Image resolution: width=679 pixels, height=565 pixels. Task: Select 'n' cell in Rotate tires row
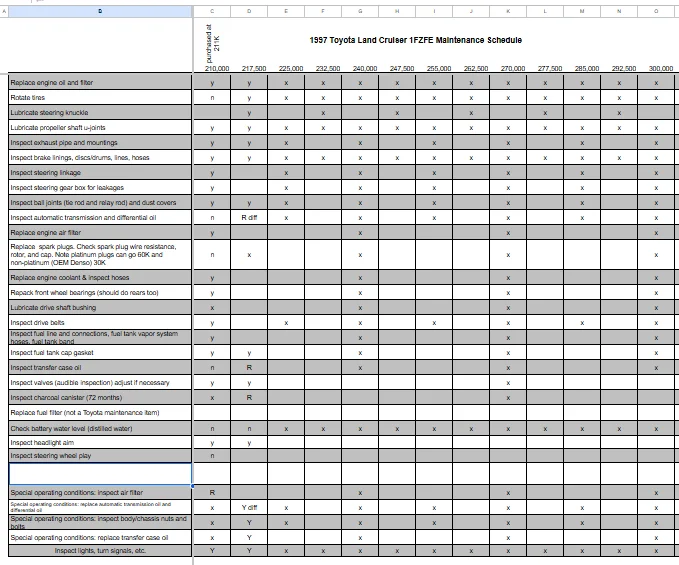tap(212, 97)
